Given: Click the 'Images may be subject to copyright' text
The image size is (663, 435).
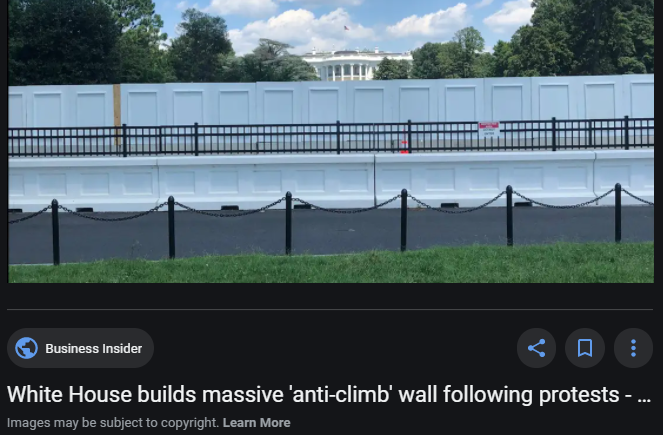Looking at the screenshot, I should tap(113, 423).
